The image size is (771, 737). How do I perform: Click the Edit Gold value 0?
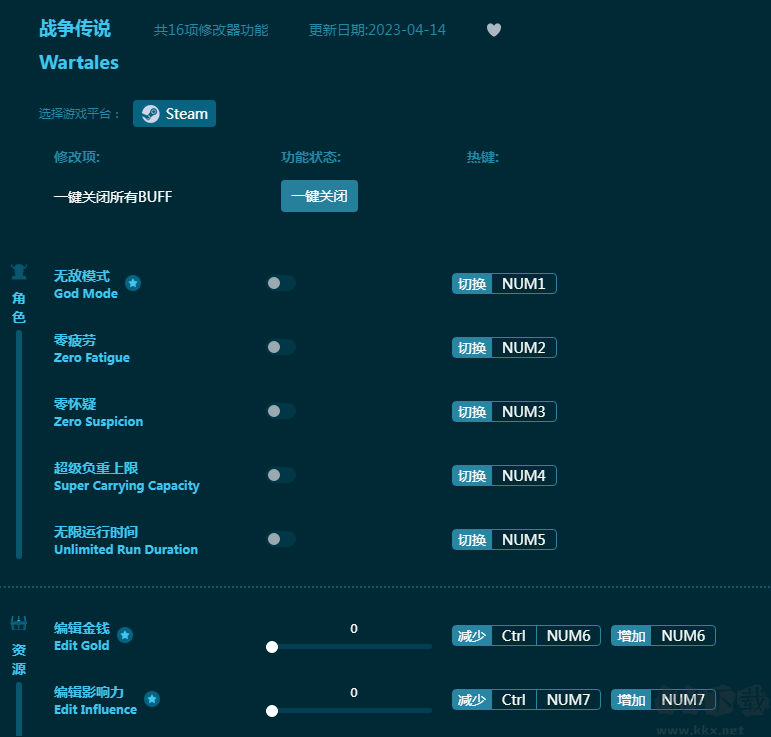(354, 628)
